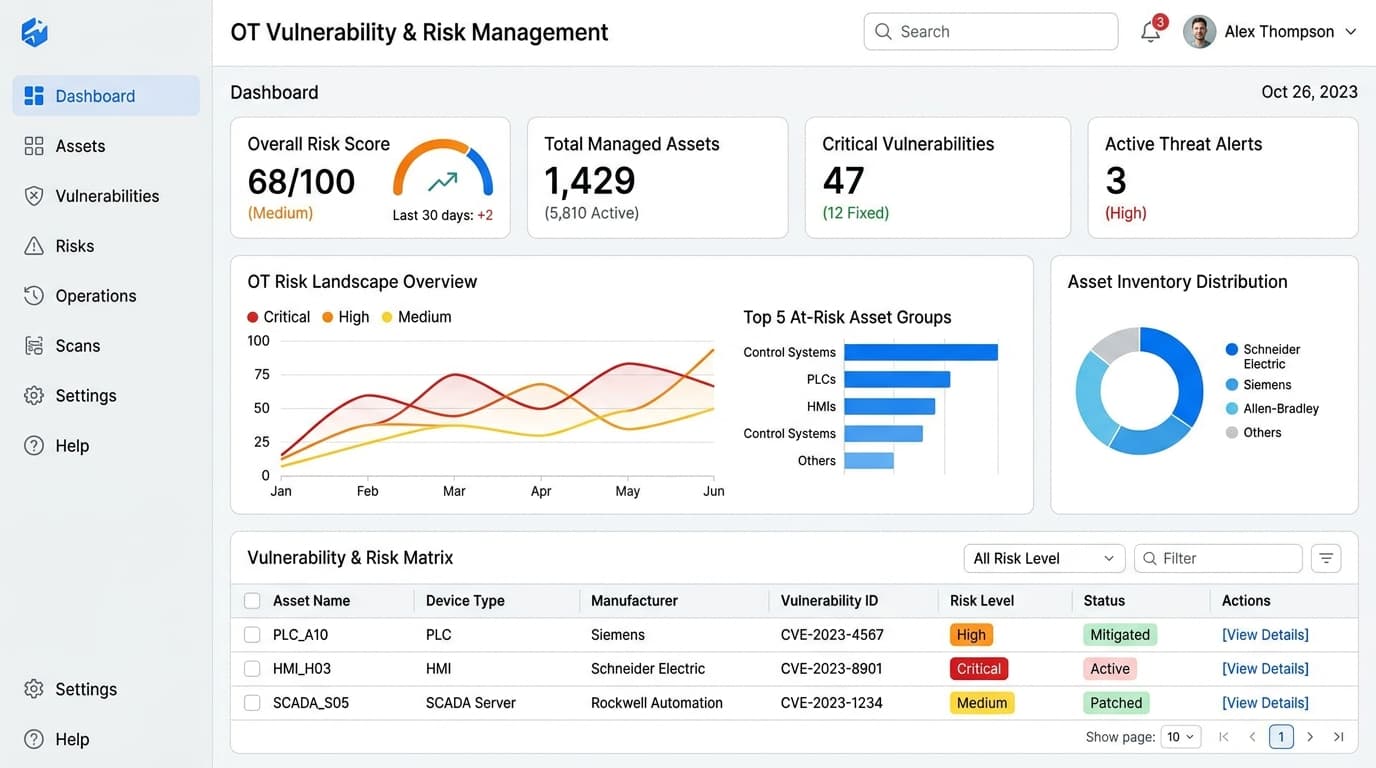Image resolution: width=1376 pixels, height=768 pixels.
Task: Toggle the select-all checkbox in table header
Action: click(252, 601)
